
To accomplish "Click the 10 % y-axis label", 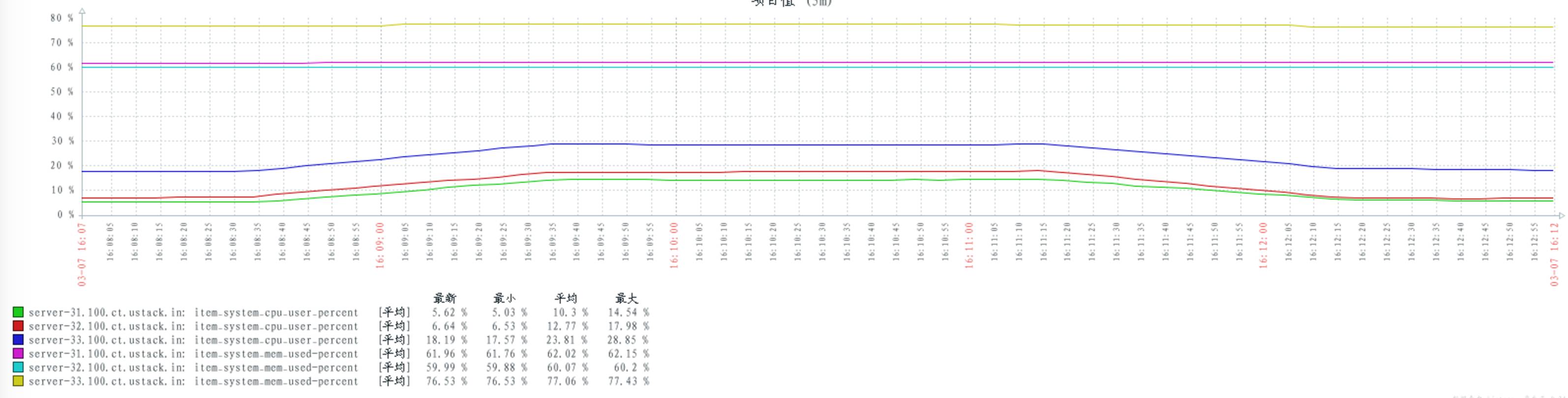I will 62,190.
